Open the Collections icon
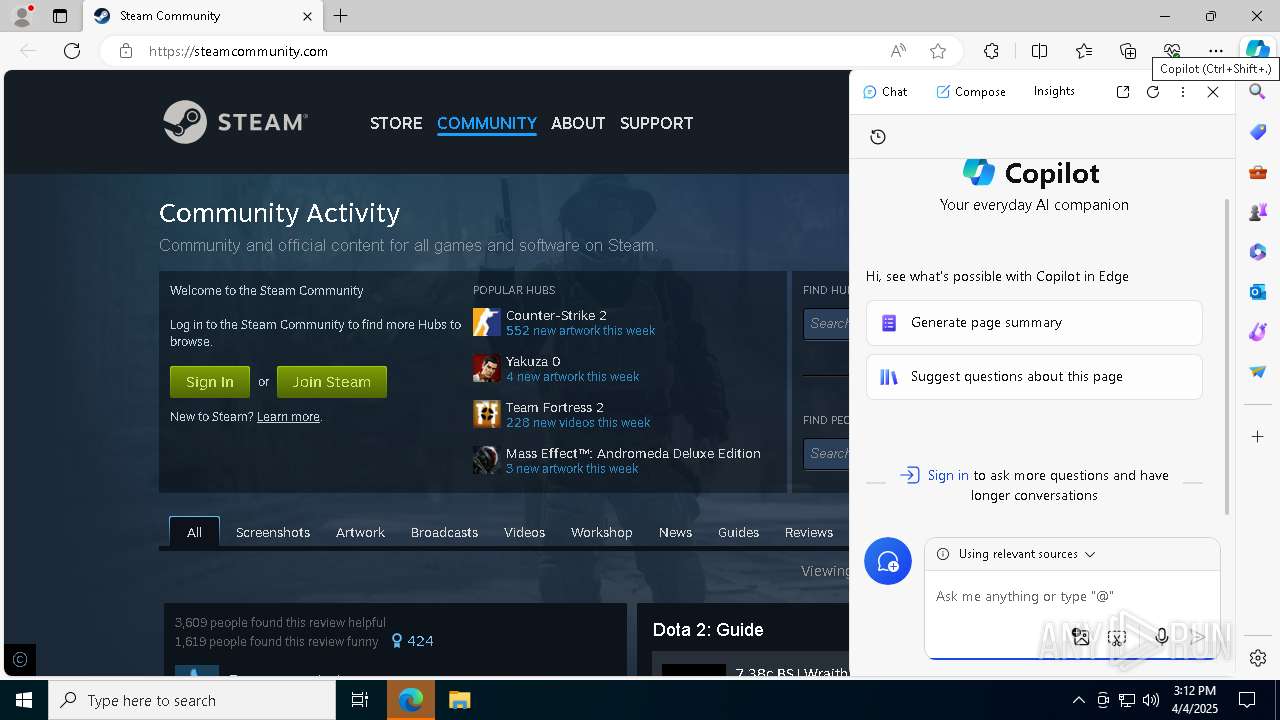The image size is (1280, 720). coord(1128,51)
